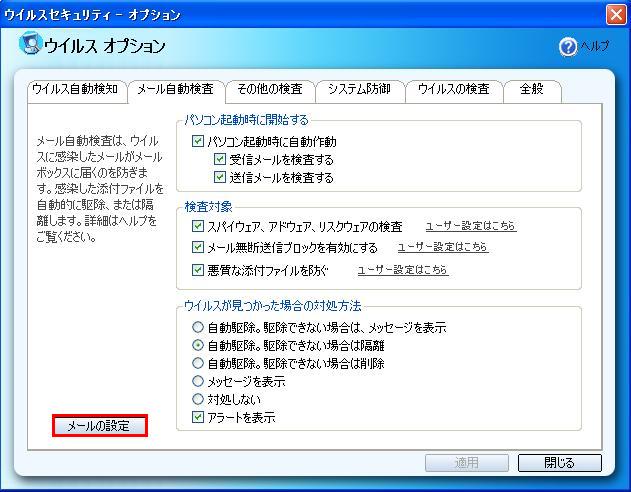Open ユーザー設定はこちら link for spyware check
Viewport: 631px width, 492px height.
(x=471, y=226)
